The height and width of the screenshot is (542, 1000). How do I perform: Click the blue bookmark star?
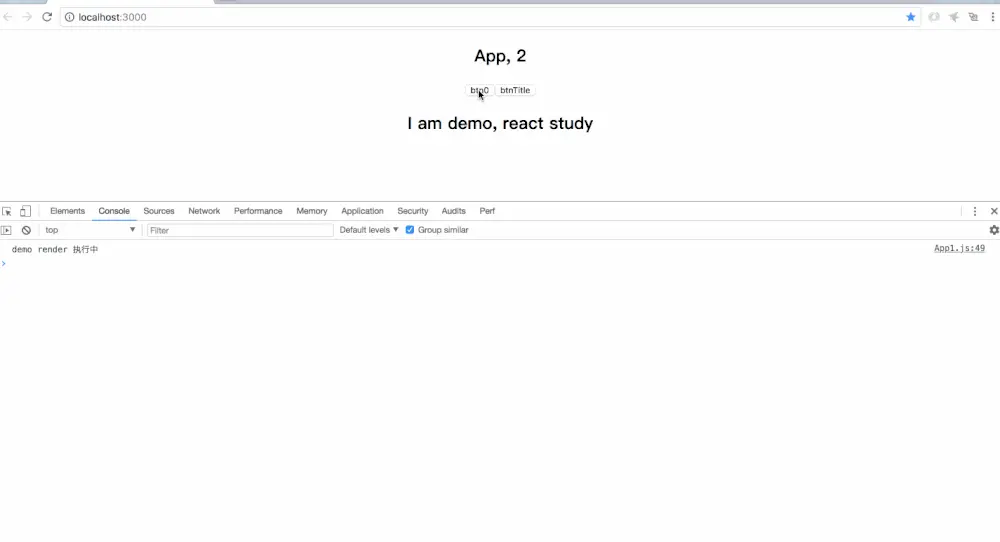911,17
